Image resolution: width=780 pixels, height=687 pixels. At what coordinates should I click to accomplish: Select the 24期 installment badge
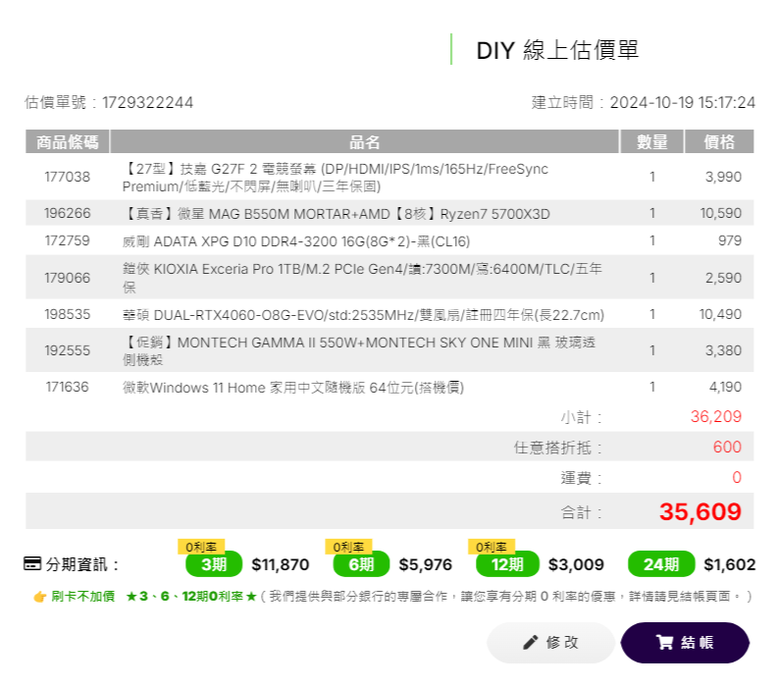click(661, 564)
